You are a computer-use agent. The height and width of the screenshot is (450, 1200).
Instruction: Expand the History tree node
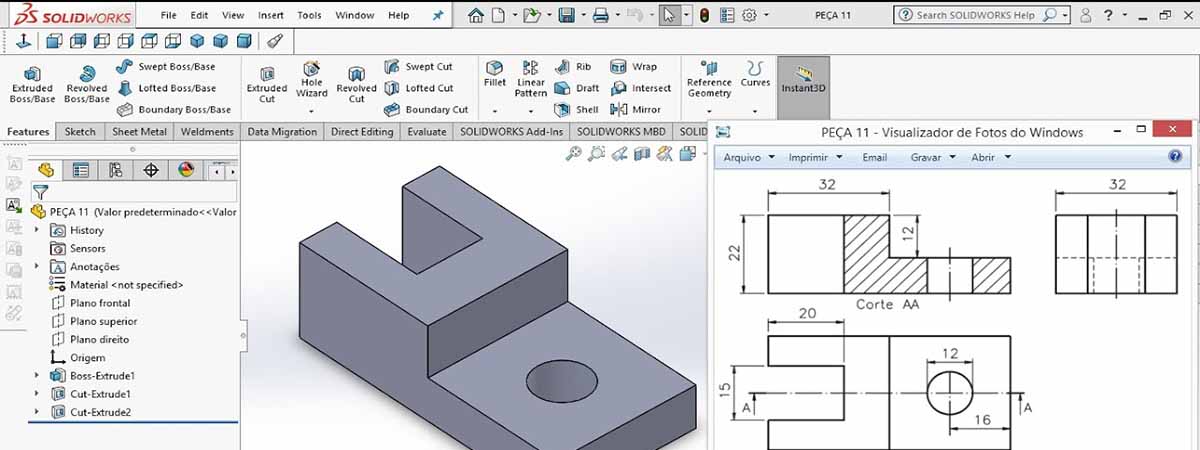coord(37,230)
